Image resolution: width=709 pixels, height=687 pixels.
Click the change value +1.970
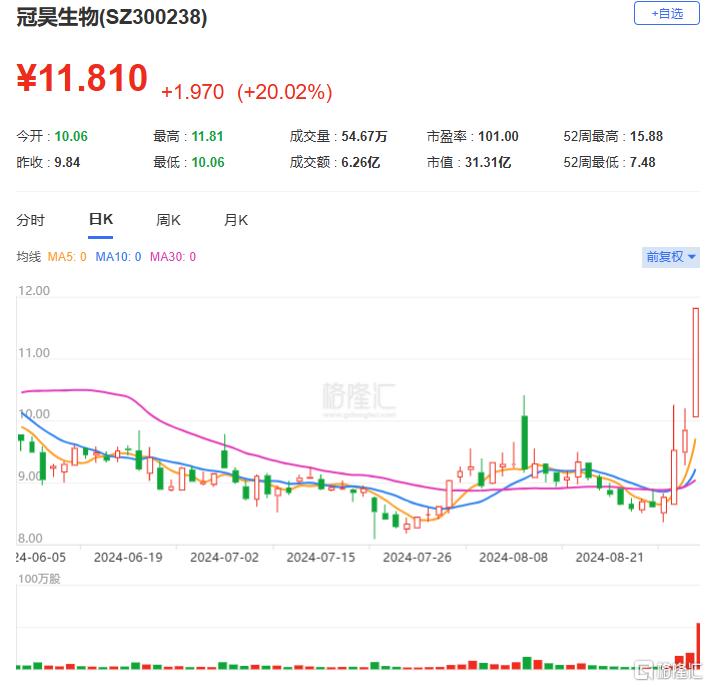192,92
